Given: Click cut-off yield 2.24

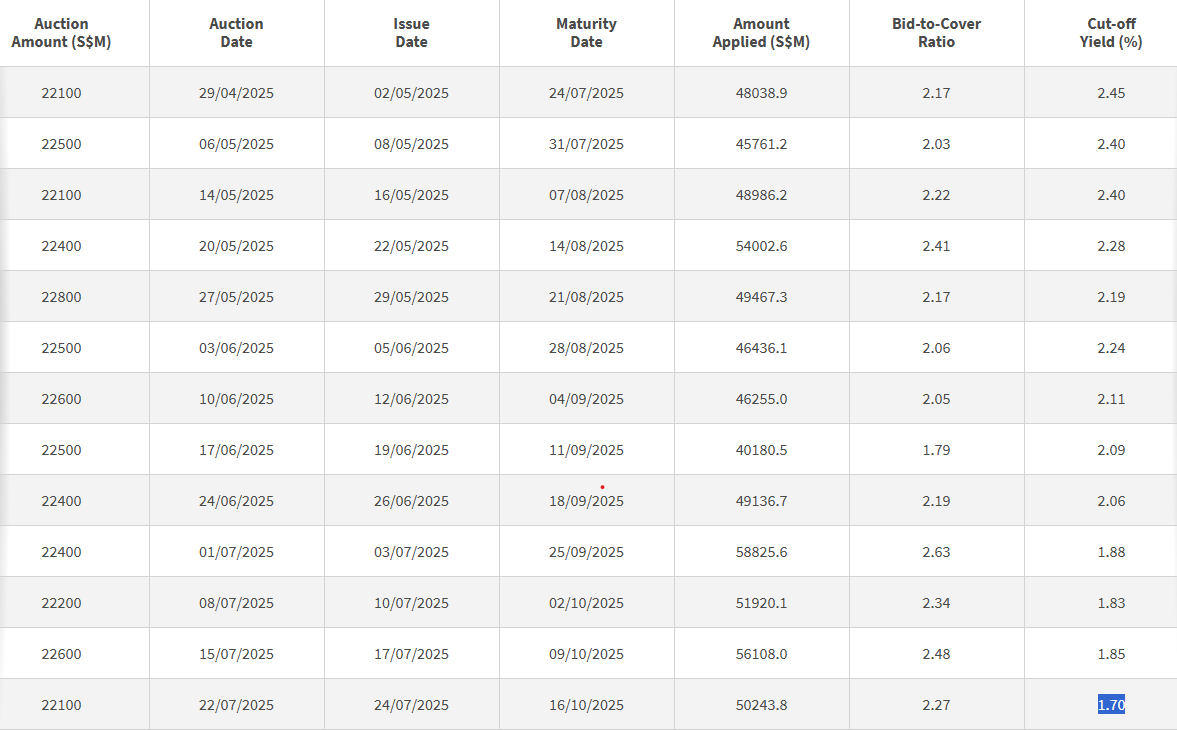Looking at the screenshot, I should 1111,348.
